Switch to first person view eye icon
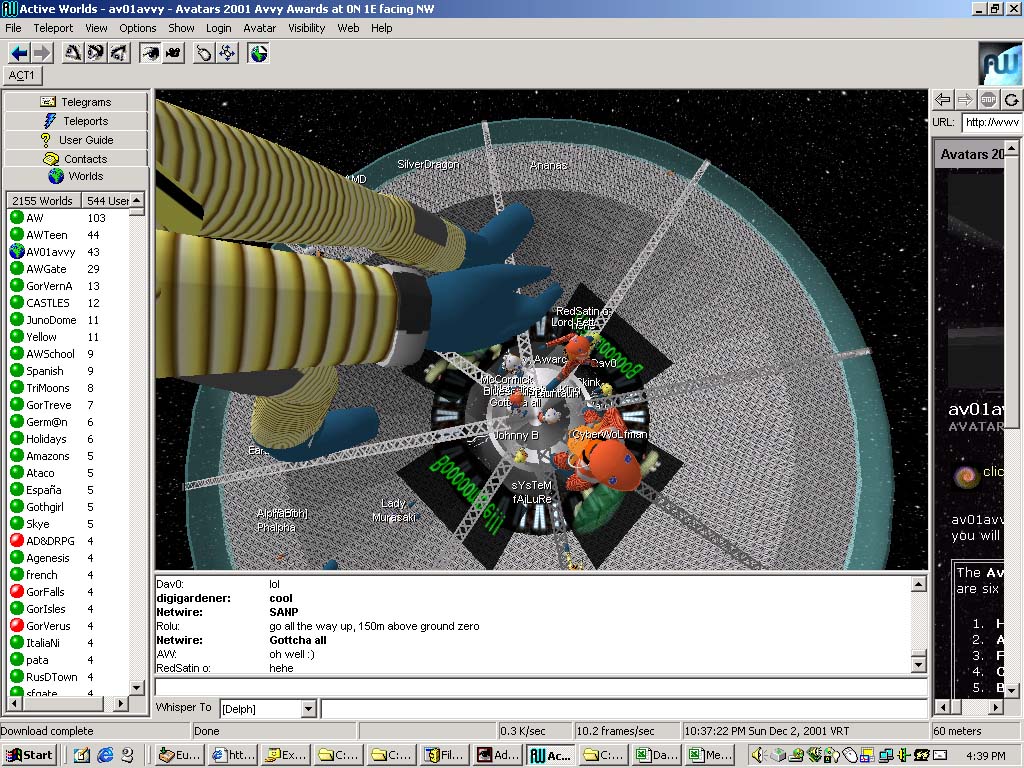This screenshot has height=768, width=1024. pos(150,53)
